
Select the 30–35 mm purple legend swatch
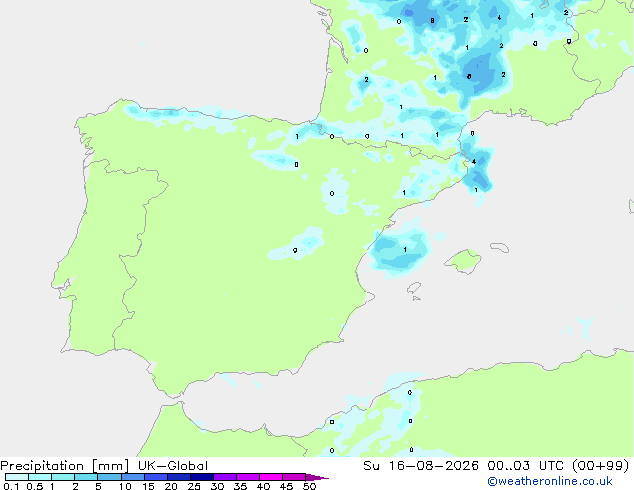[225, 477]
